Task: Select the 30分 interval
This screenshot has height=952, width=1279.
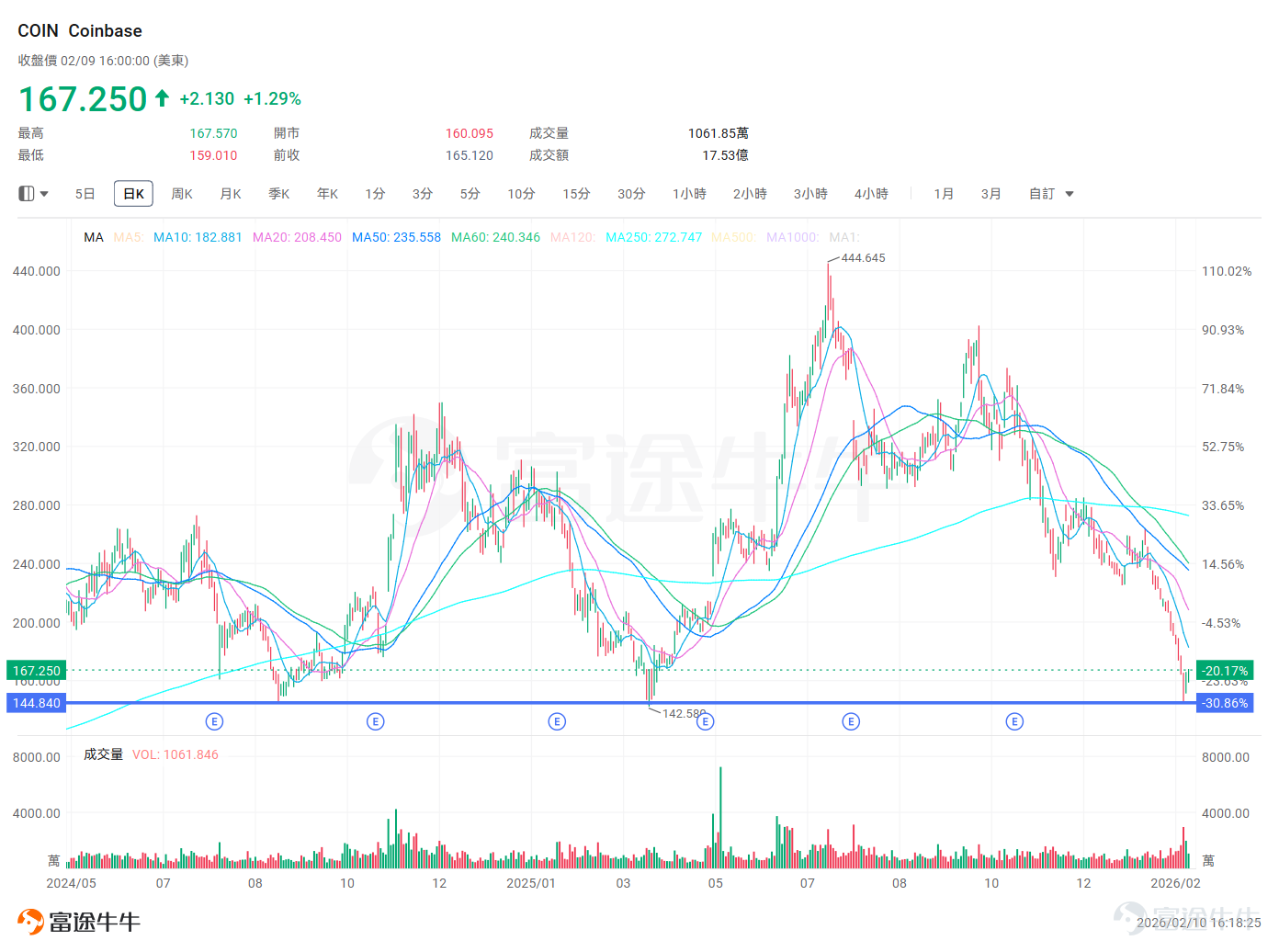Action: coord(631,194)
